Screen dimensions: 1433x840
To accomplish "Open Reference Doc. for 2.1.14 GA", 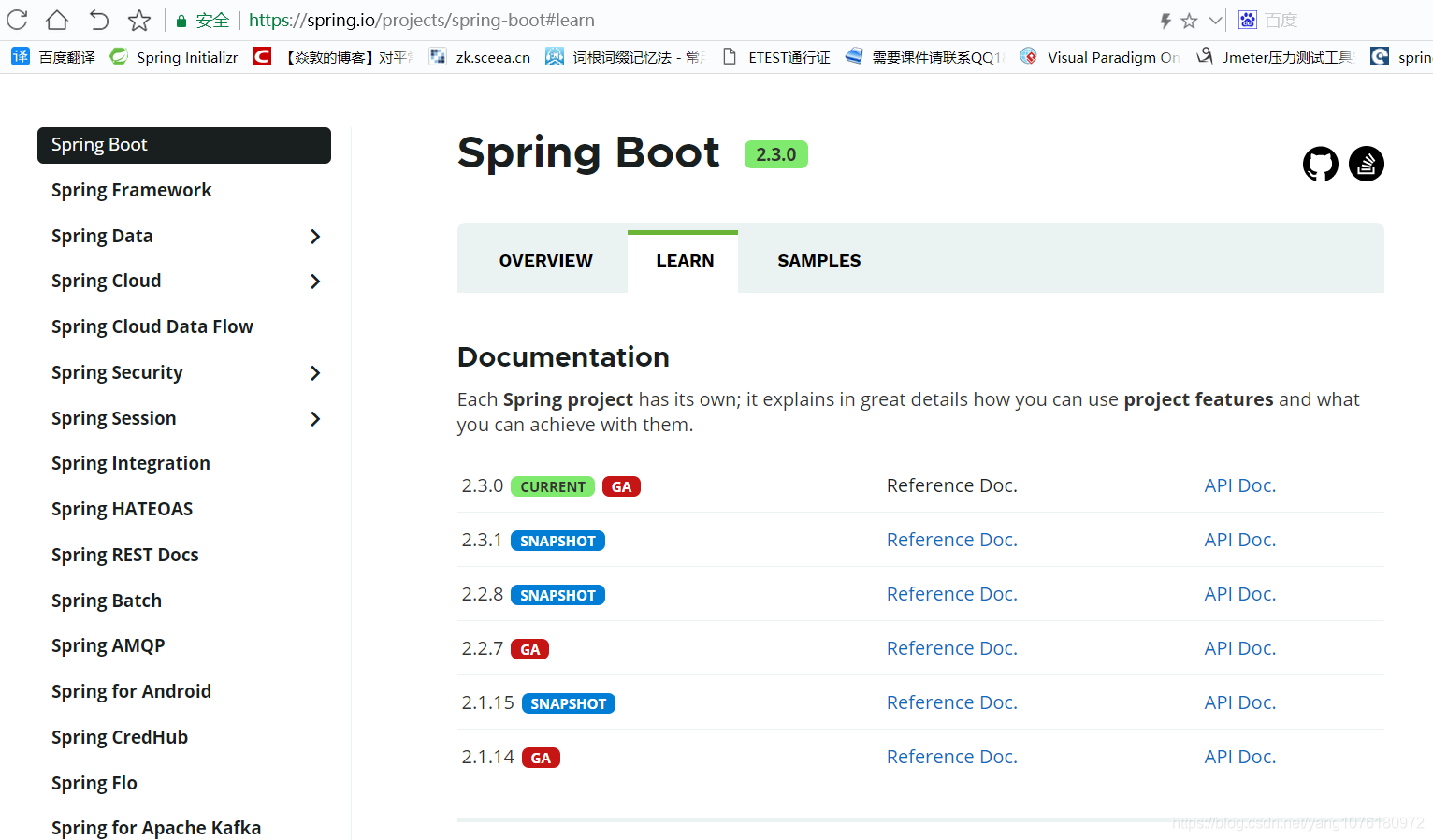I will 952,757.
